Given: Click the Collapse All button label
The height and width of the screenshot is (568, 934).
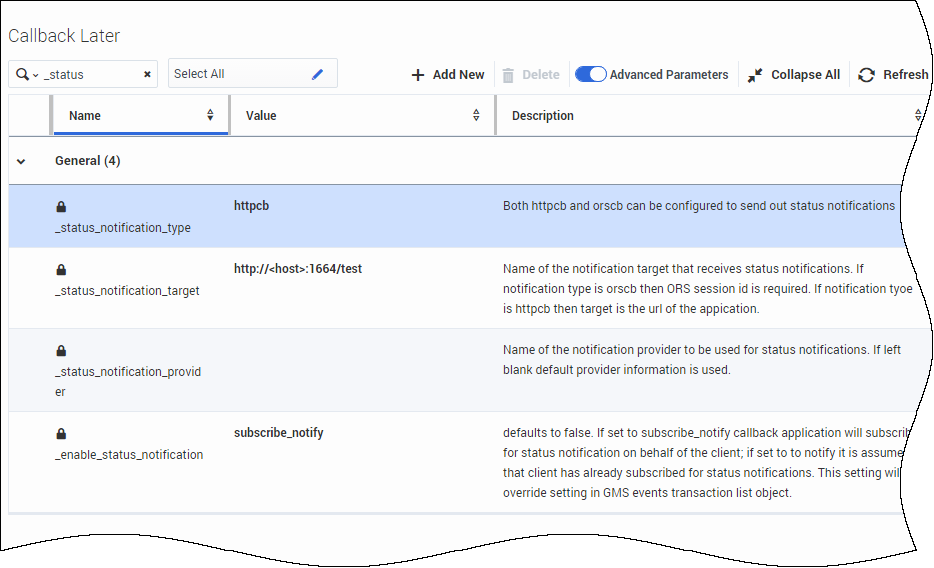Looking at the screenshot, I should 805,75.
